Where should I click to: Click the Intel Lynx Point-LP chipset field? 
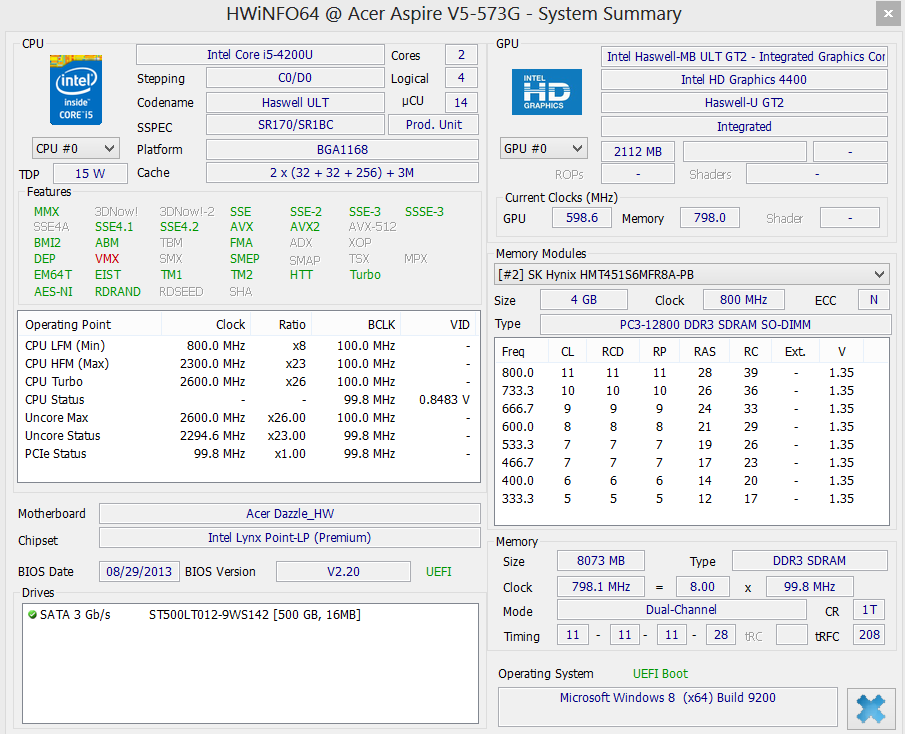coord(290,538)
